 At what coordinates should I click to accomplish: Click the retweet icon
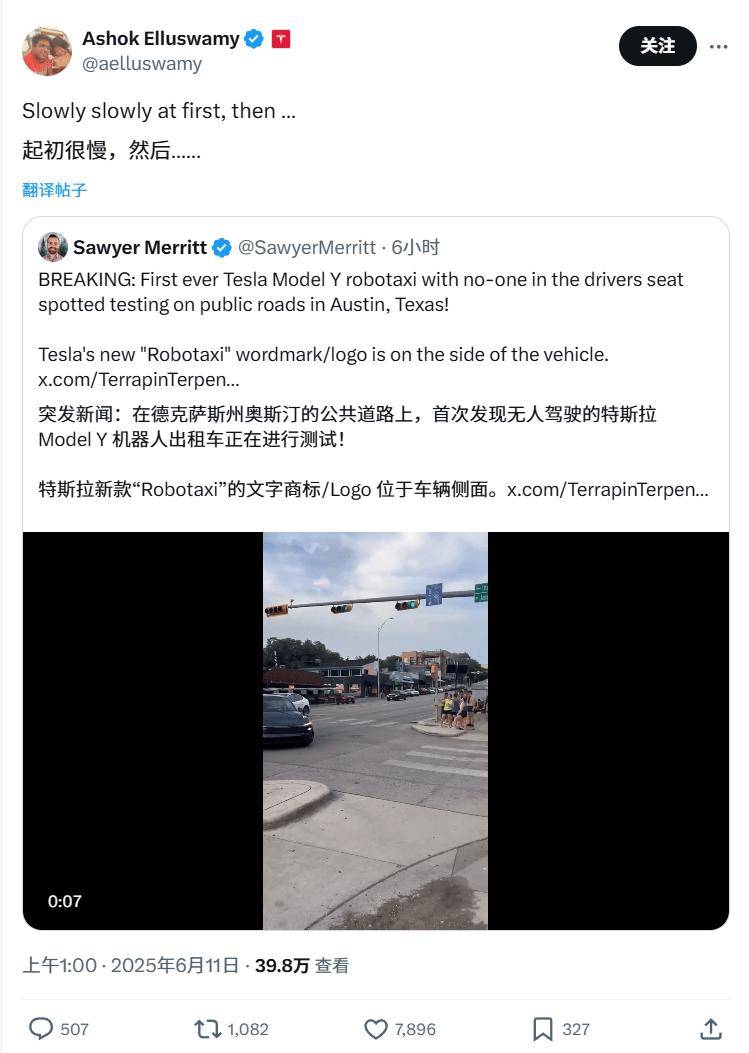point(207,1029)
